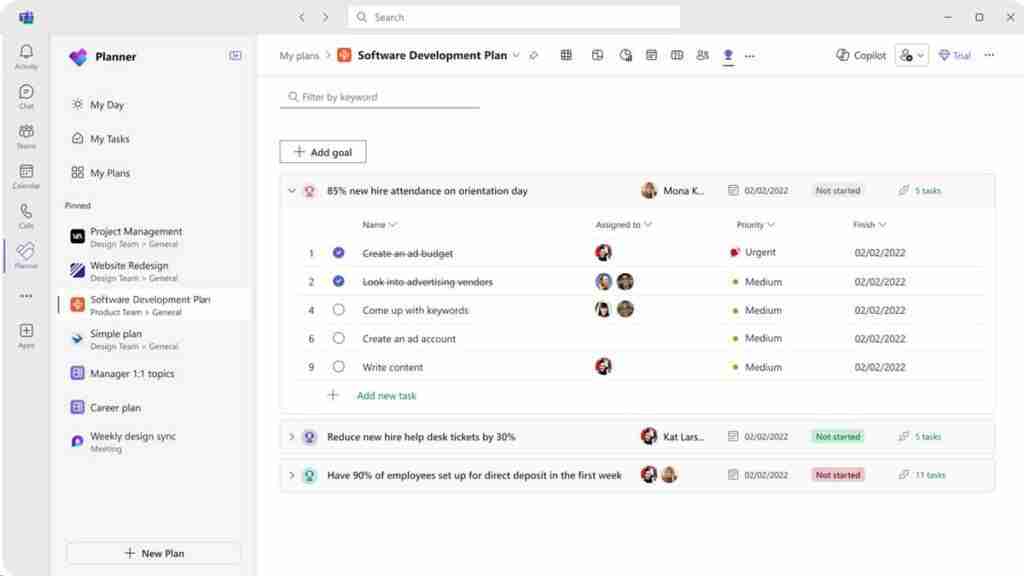1024x576 pixels.
Task: Open the Activity bell in Teams rail
Action: point(26,56)
